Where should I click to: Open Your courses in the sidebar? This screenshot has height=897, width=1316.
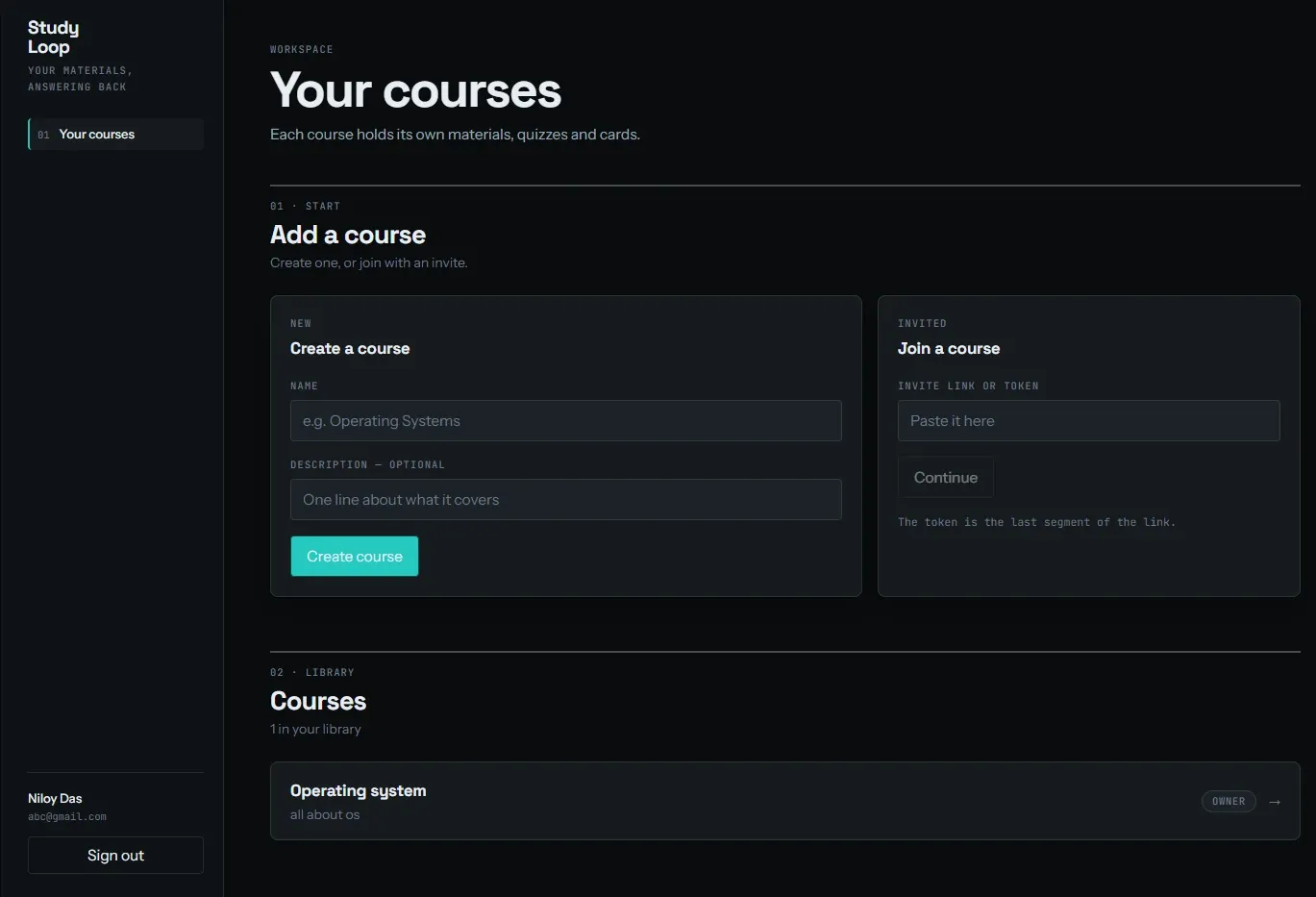tap(116, 135)
